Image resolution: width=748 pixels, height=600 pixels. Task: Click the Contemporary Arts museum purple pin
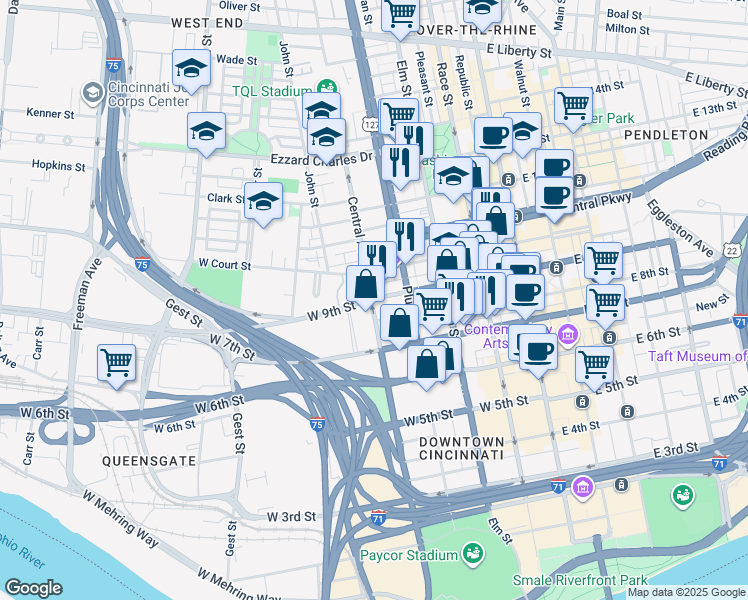click(x=568, y=334)
